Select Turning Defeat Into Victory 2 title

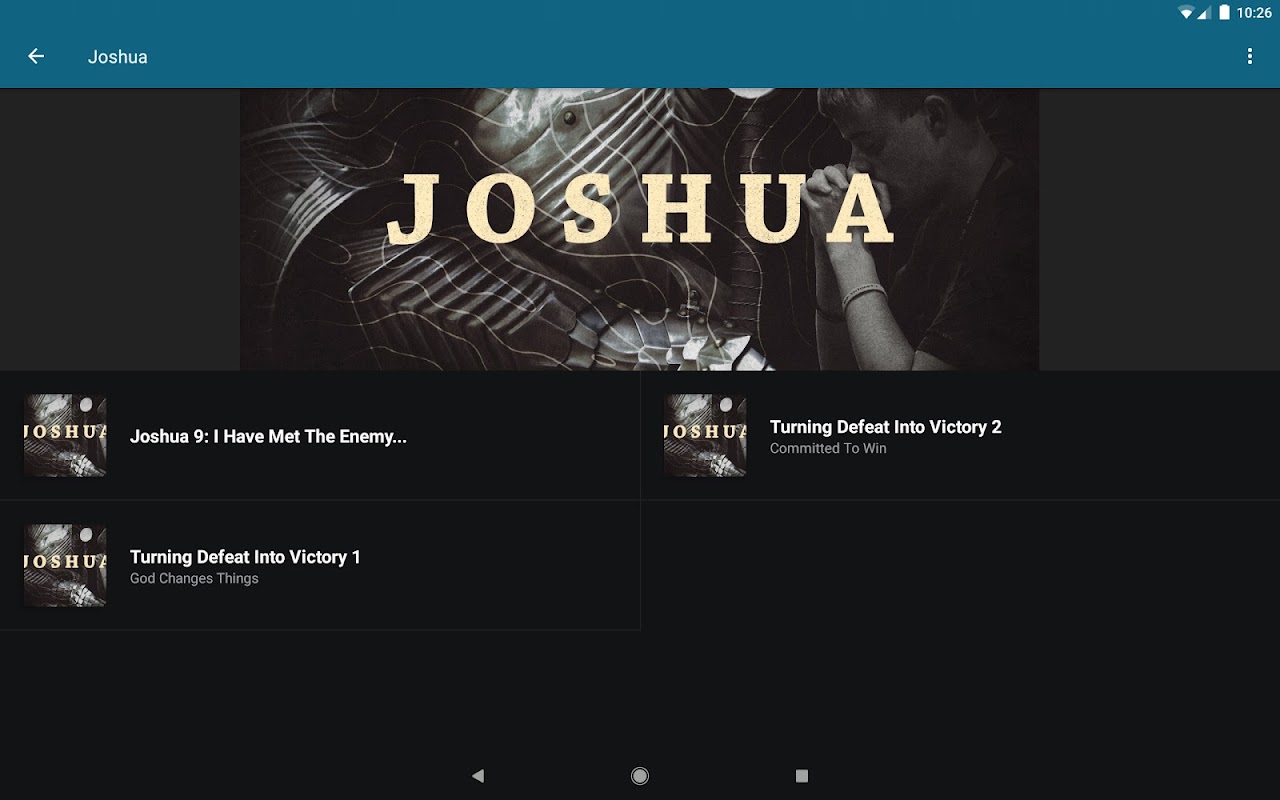coord(885,427)
